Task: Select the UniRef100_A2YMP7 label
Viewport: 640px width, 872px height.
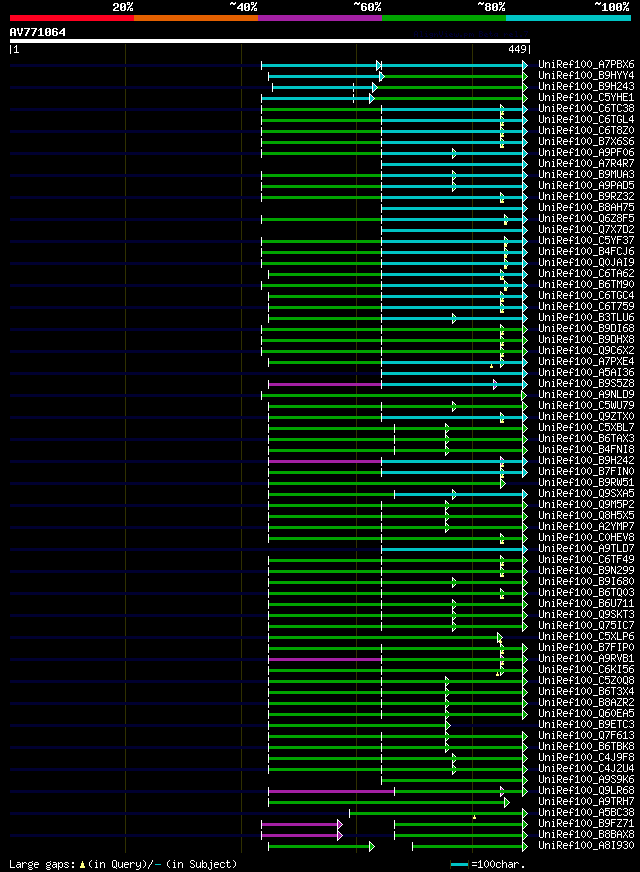Action: (586, 527)
